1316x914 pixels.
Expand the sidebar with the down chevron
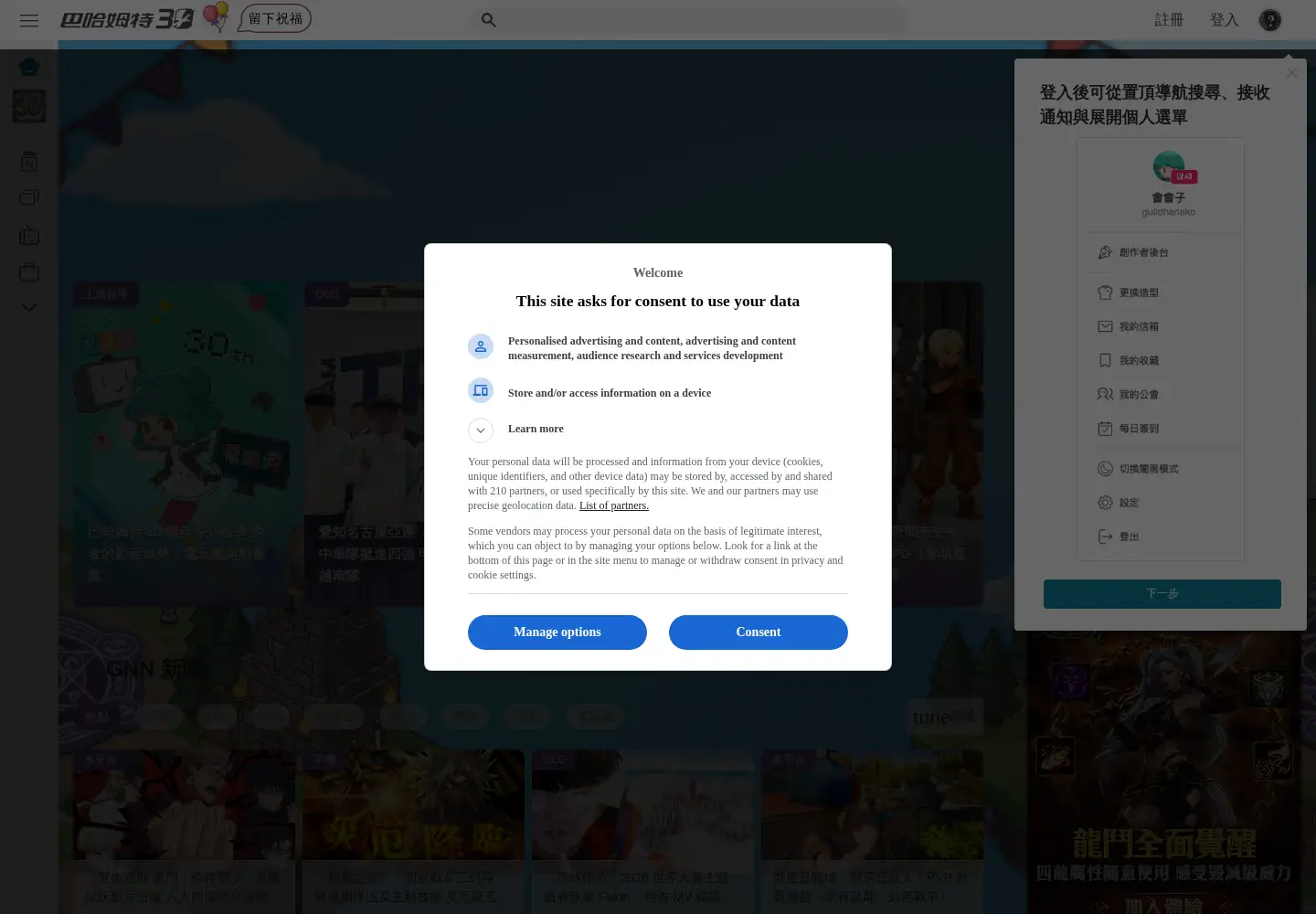[x=29, y=307]
